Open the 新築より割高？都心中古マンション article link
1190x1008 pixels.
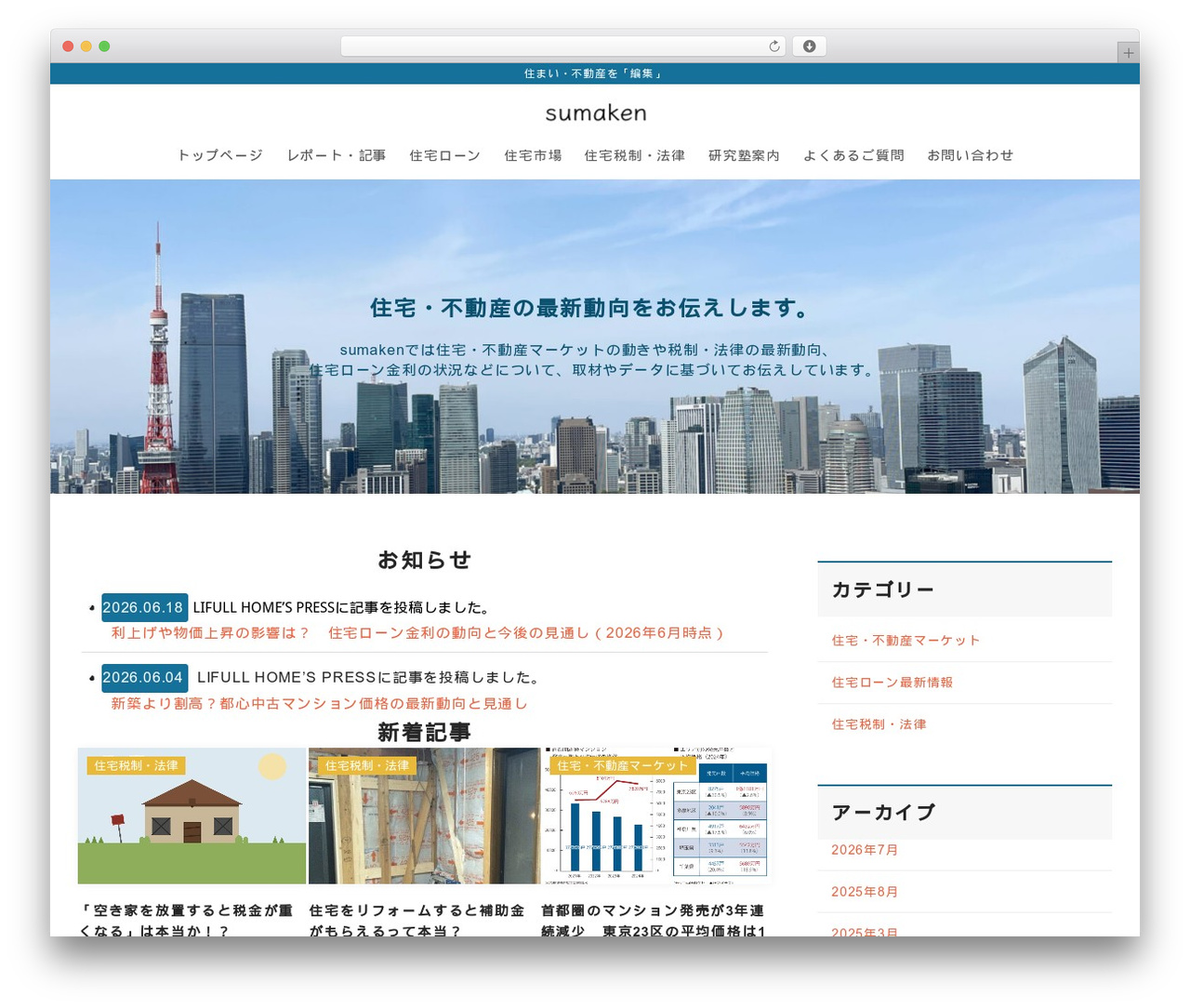[x=320, y=704]
